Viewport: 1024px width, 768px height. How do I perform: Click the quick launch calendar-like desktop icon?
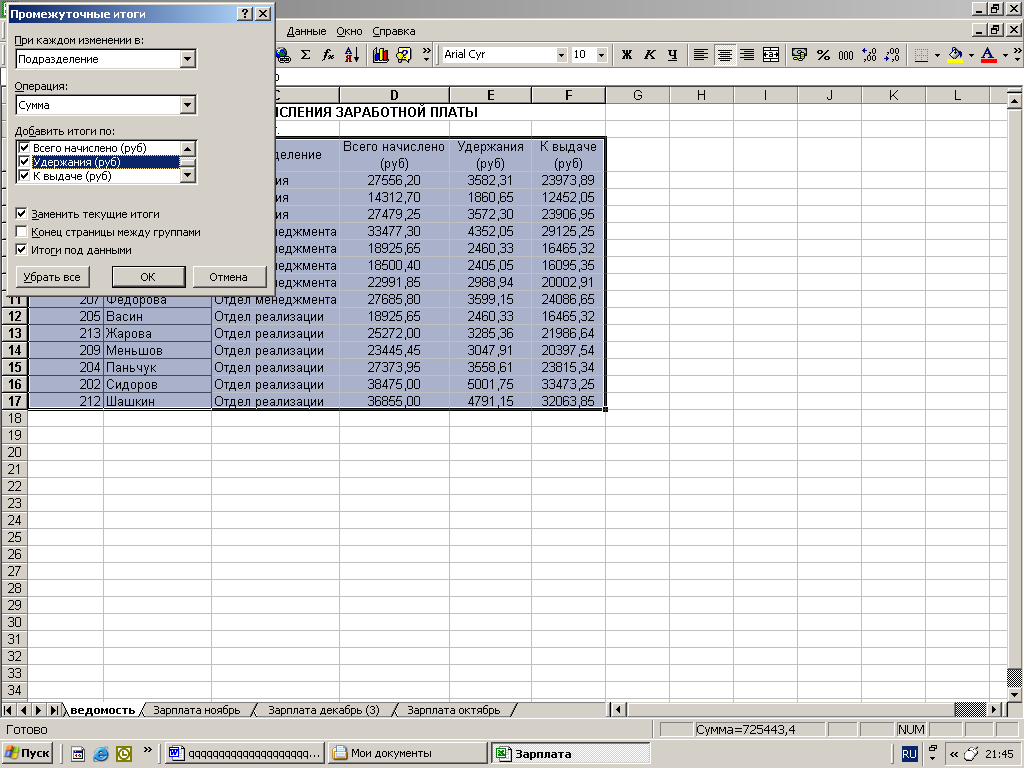click(78, 754)
